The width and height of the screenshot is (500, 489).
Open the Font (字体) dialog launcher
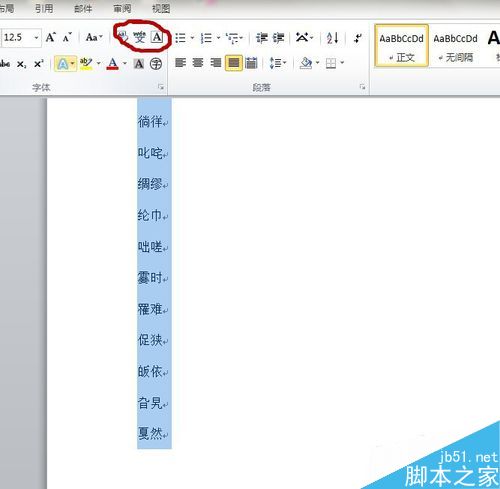pos(161,87)
